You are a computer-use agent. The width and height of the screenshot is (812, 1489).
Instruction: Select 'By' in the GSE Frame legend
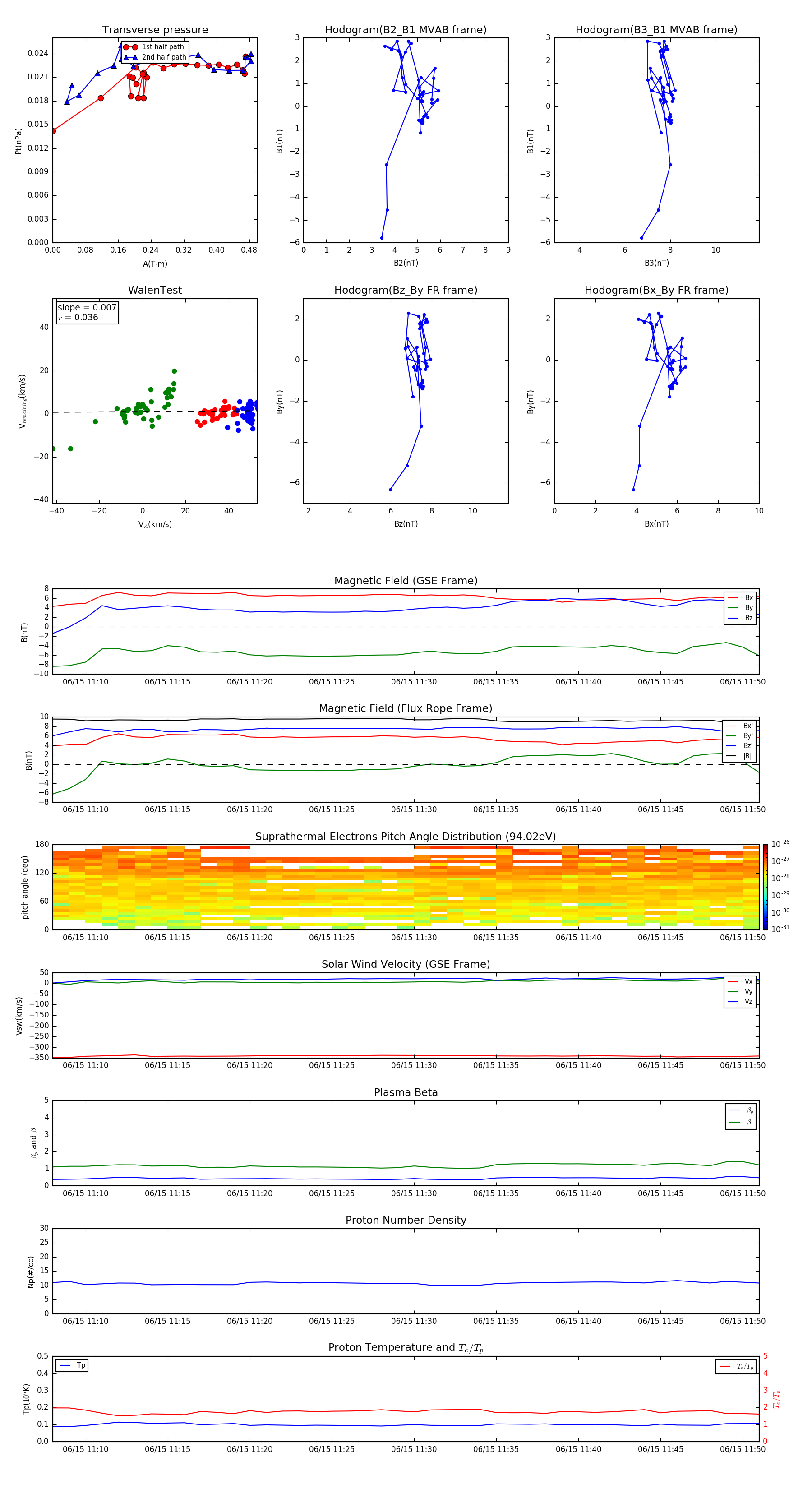(741, 607)
